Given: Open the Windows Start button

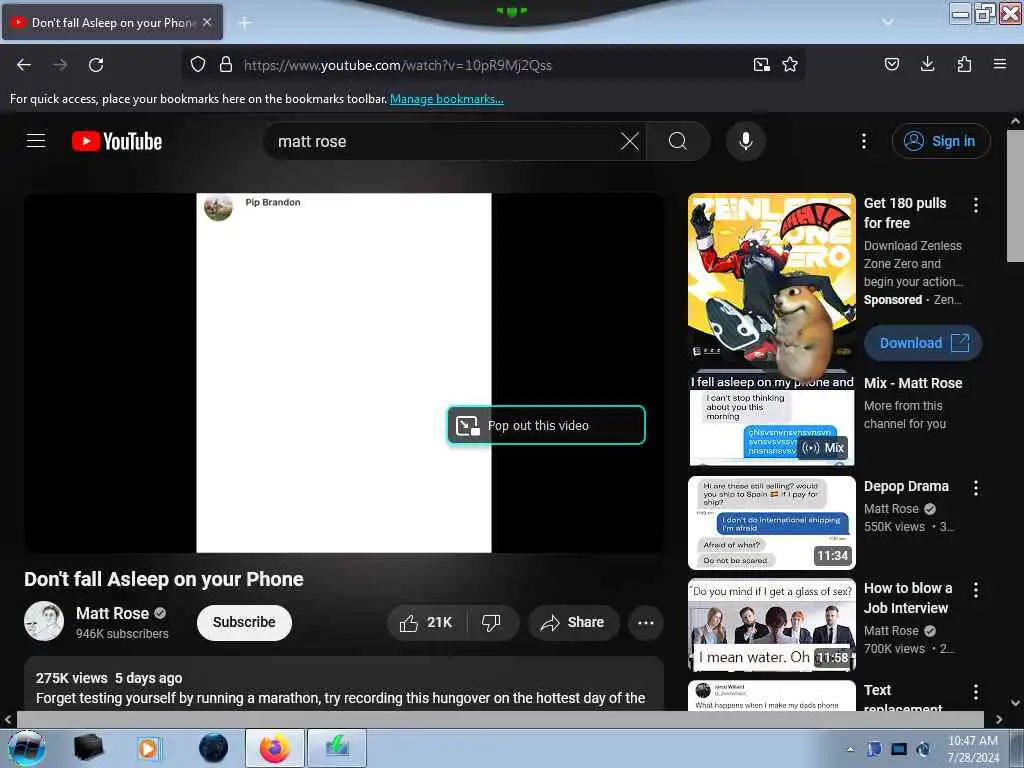Looking at the screenshot, I should tap(26, 748).
